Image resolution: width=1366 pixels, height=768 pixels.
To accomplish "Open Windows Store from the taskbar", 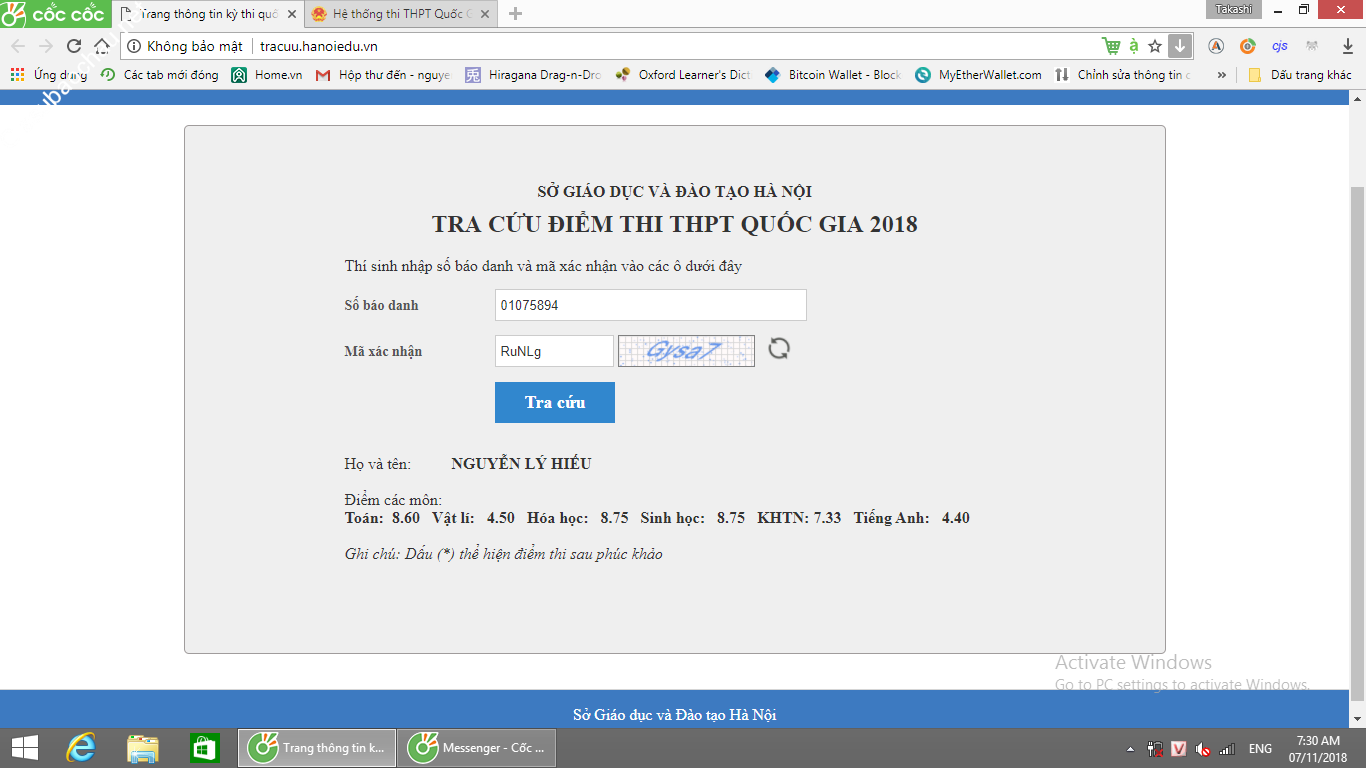I will pos(205,748).
